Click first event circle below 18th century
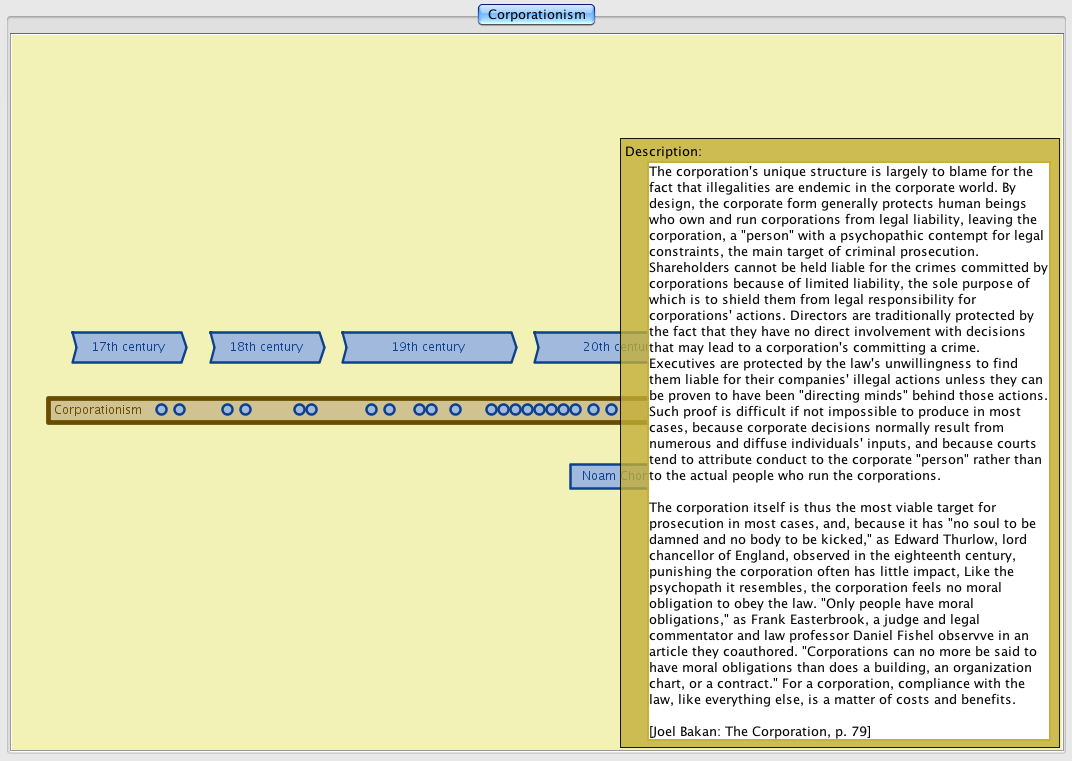 [x=227, y=410]
